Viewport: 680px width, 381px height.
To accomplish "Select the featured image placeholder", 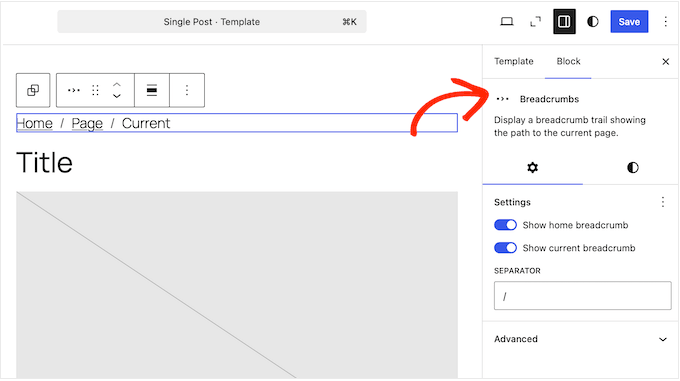I will pos(237,285).
